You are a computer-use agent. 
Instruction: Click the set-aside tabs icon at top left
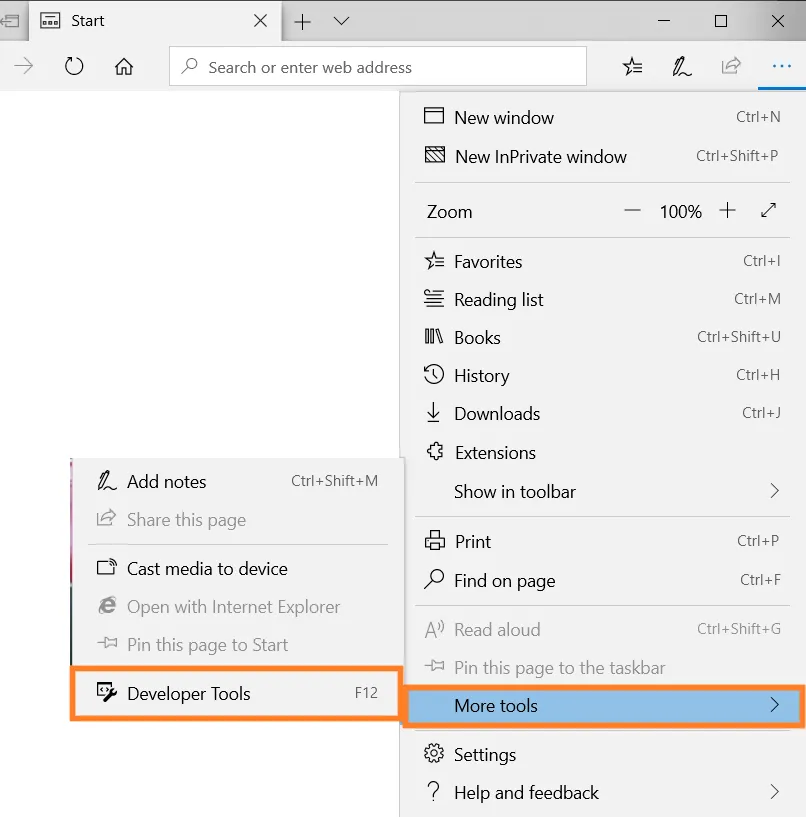click(9, 21)
